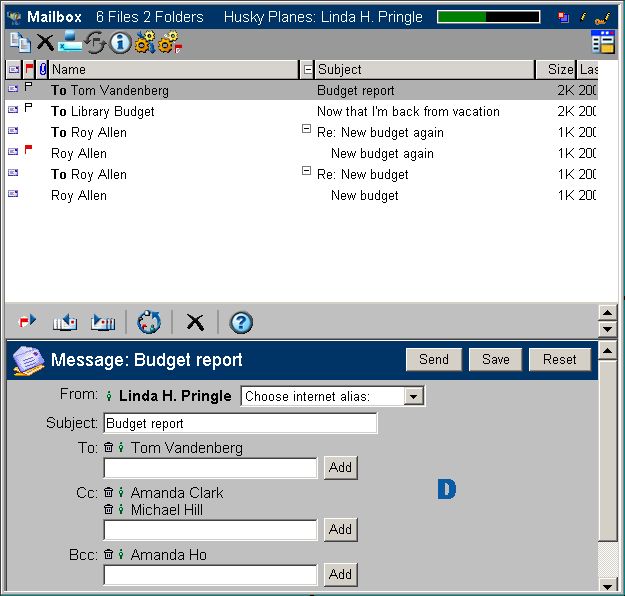
Task: Click the black X icon in message toolbar
Action: 195,322
